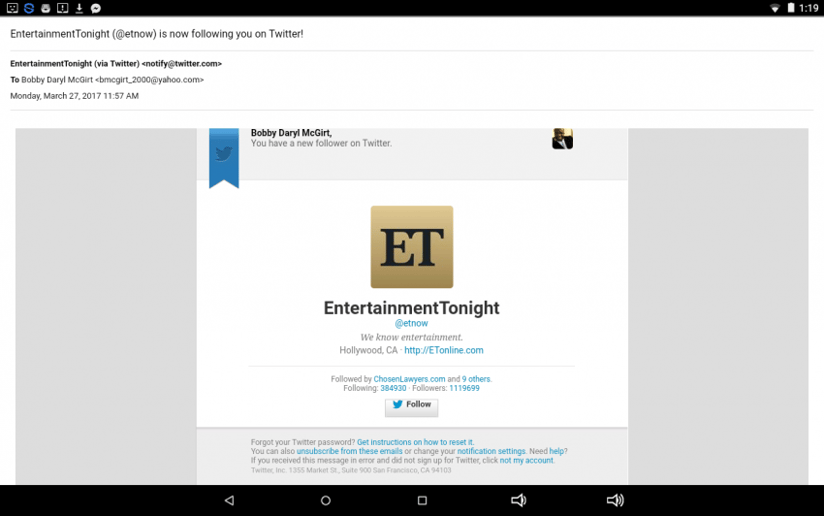
Task: Click the clock showing 1:19
Action: (x=808, y=8)
